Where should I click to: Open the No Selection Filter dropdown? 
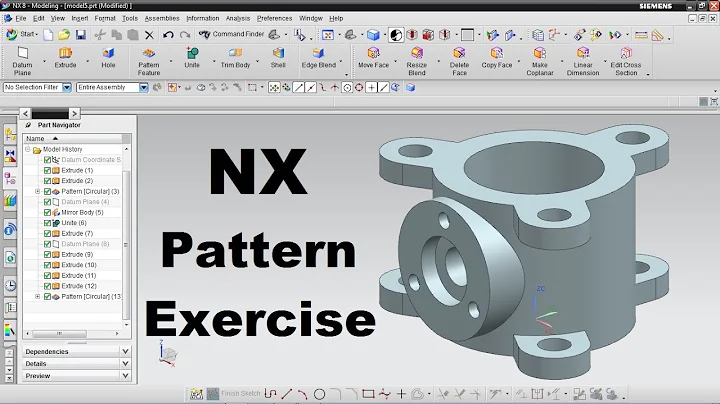tap(67, 87)
